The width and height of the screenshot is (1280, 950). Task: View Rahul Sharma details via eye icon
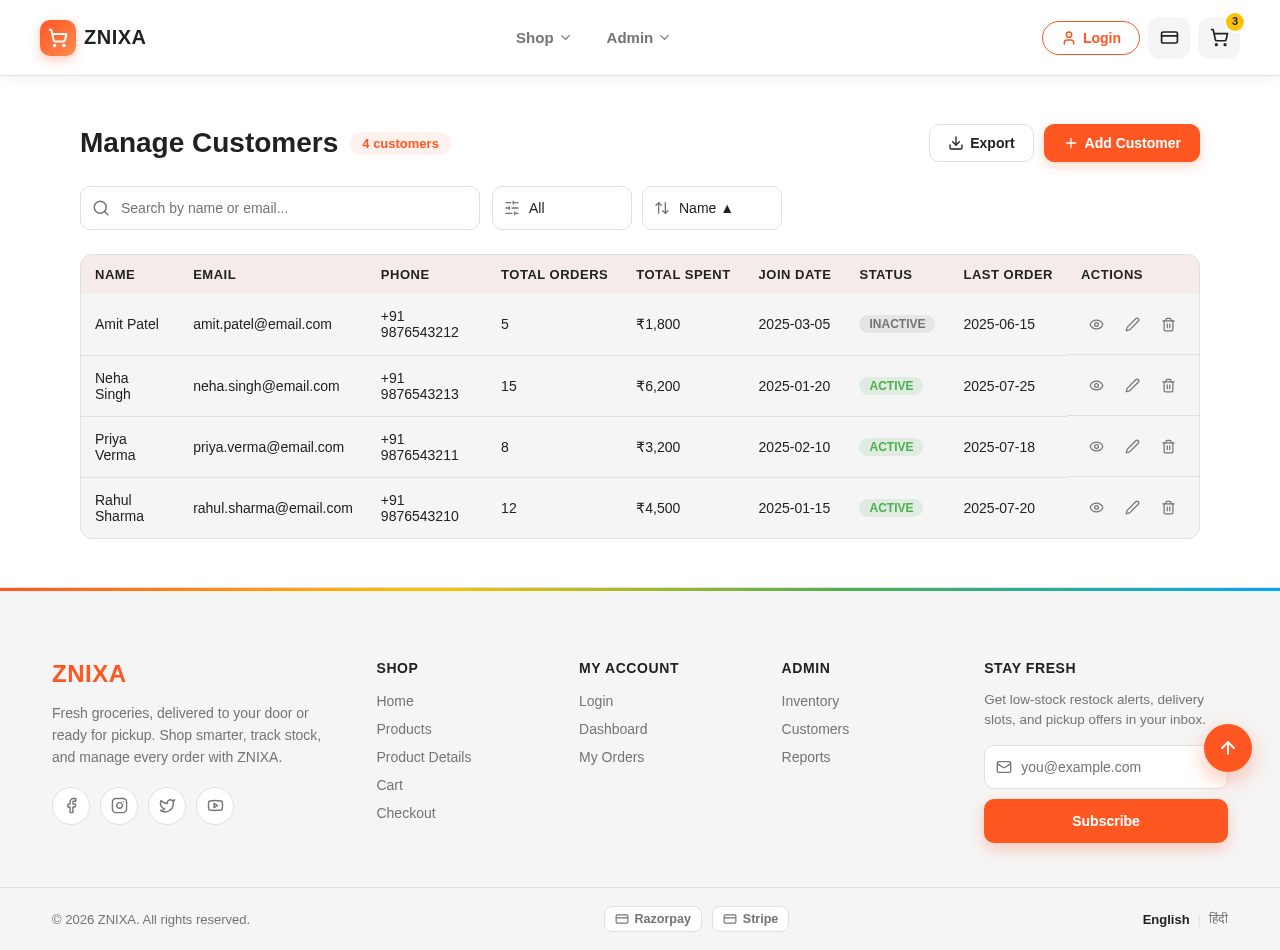click(x=1096, y=508)
